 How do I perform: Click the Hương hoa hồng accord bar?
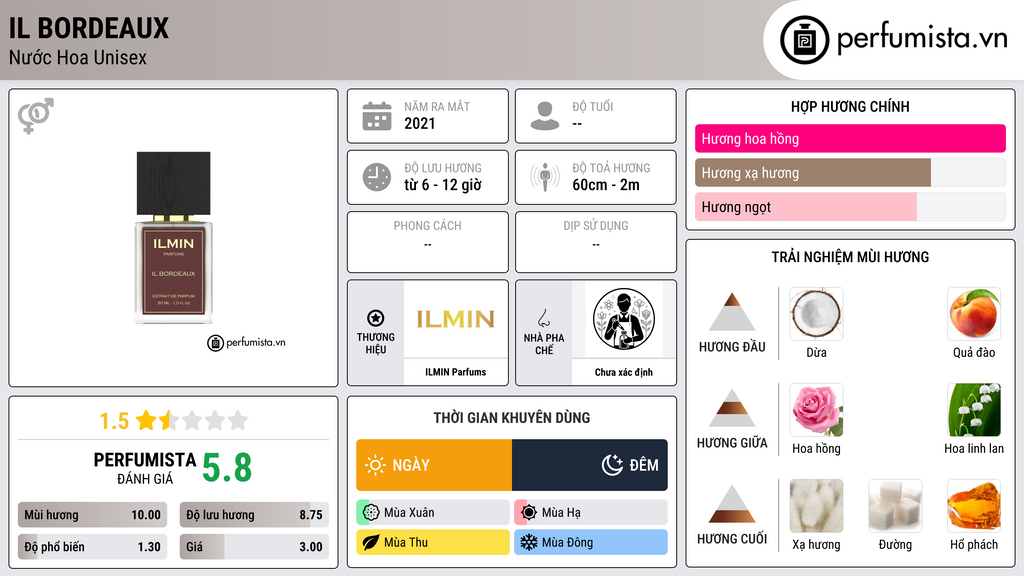[850, 138]
